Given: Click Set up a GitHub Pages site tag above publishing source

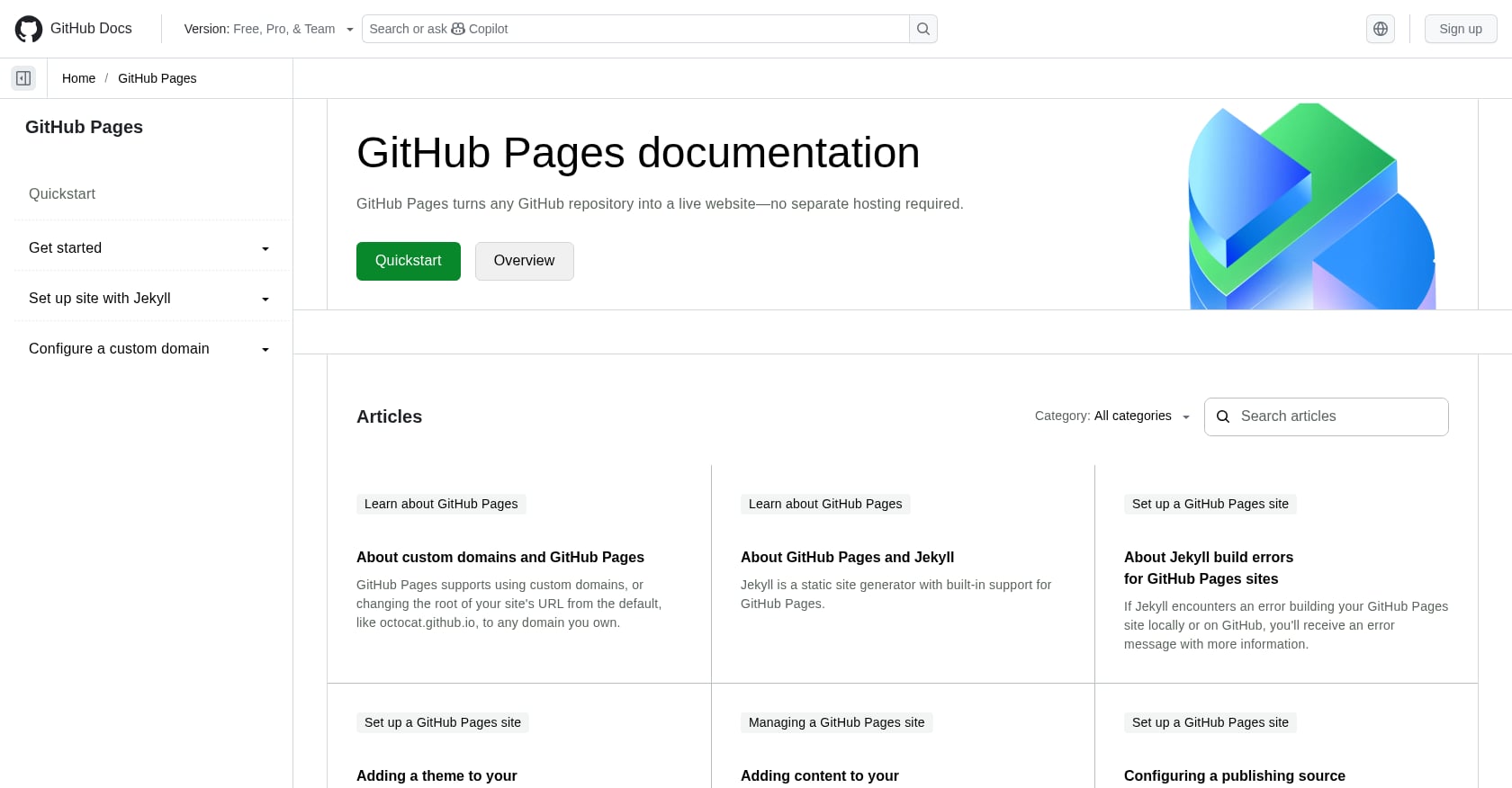Looking at the screenshot, I should coord(1210,722).
